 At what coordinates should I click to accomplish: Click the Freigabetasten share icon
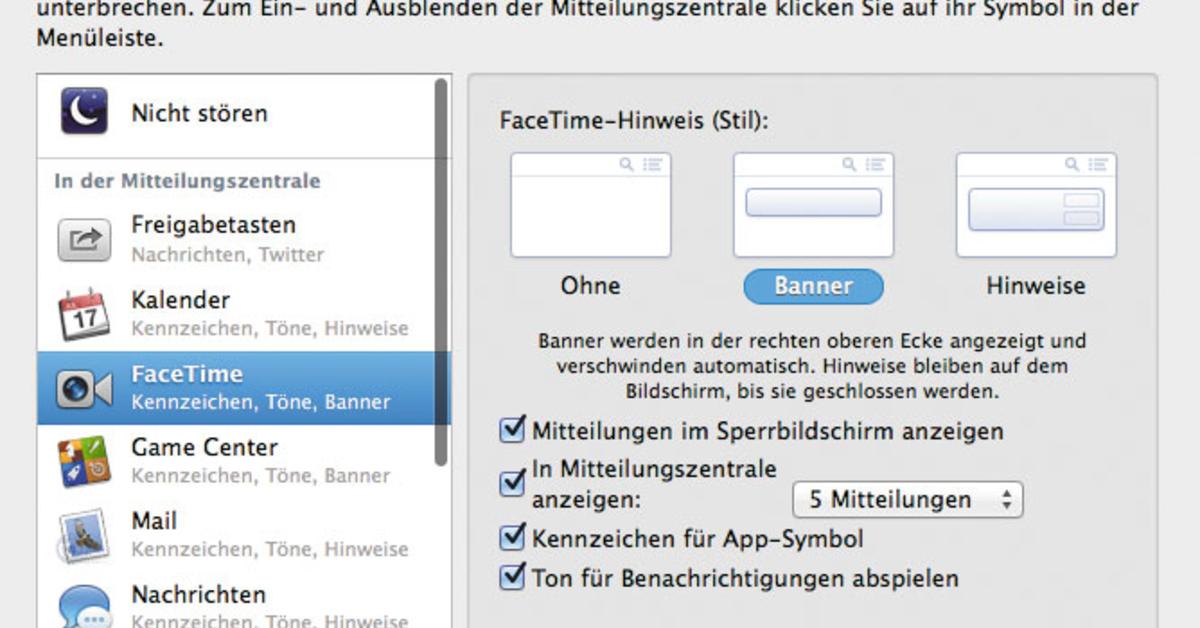click(x=84, y=240)
